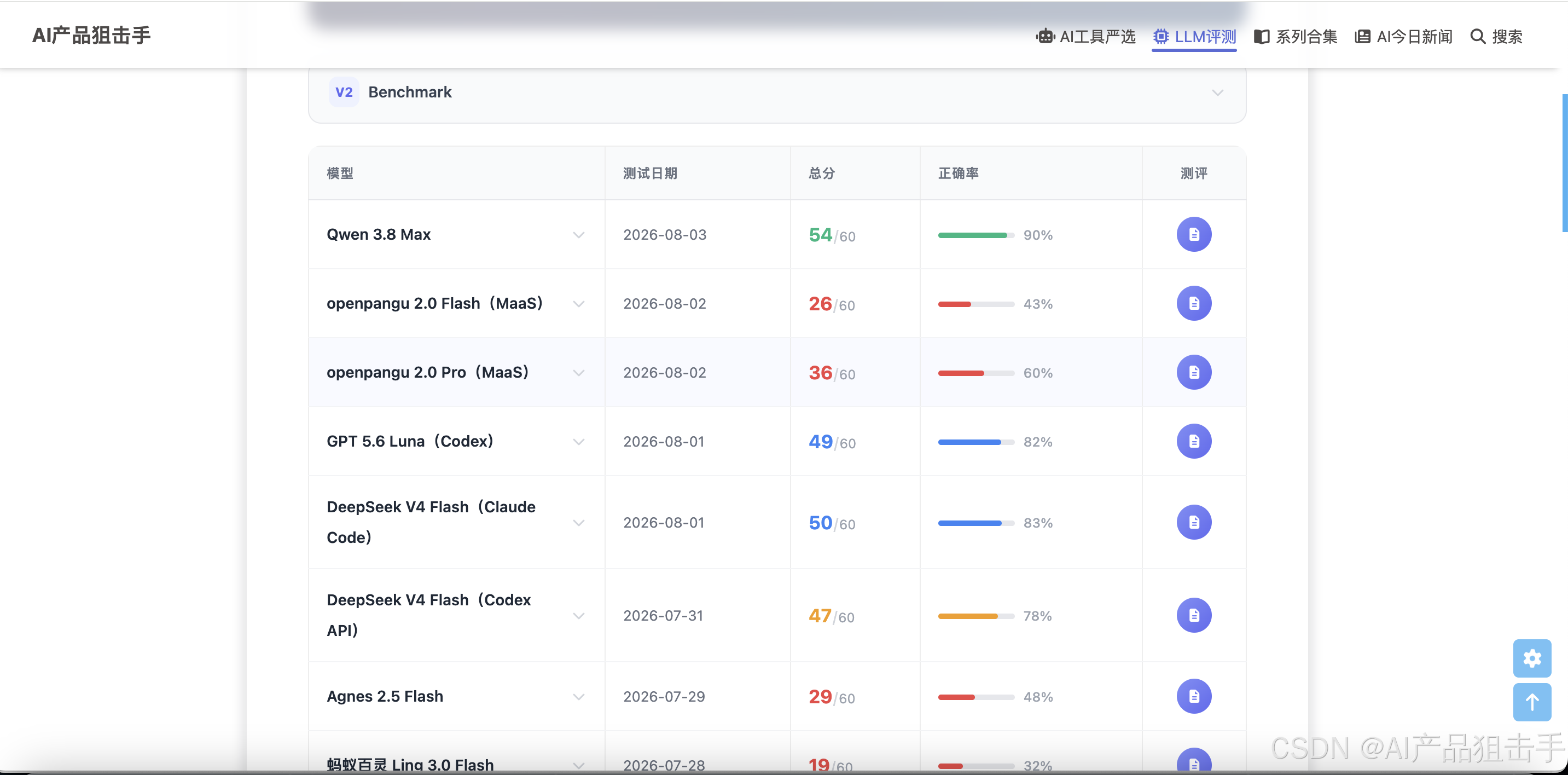Click the magnifier search icon
Image resolution: width=1568 pixels, height=775 pixels.
pyautogui.click(x=1477, y=37)
